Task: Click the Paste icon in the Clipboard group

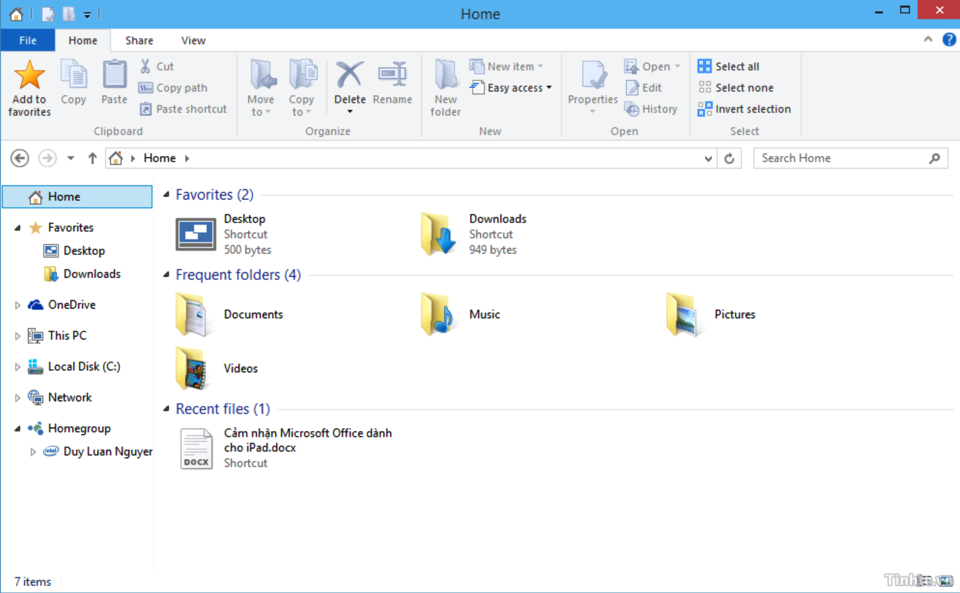Action: coord(114,85)
